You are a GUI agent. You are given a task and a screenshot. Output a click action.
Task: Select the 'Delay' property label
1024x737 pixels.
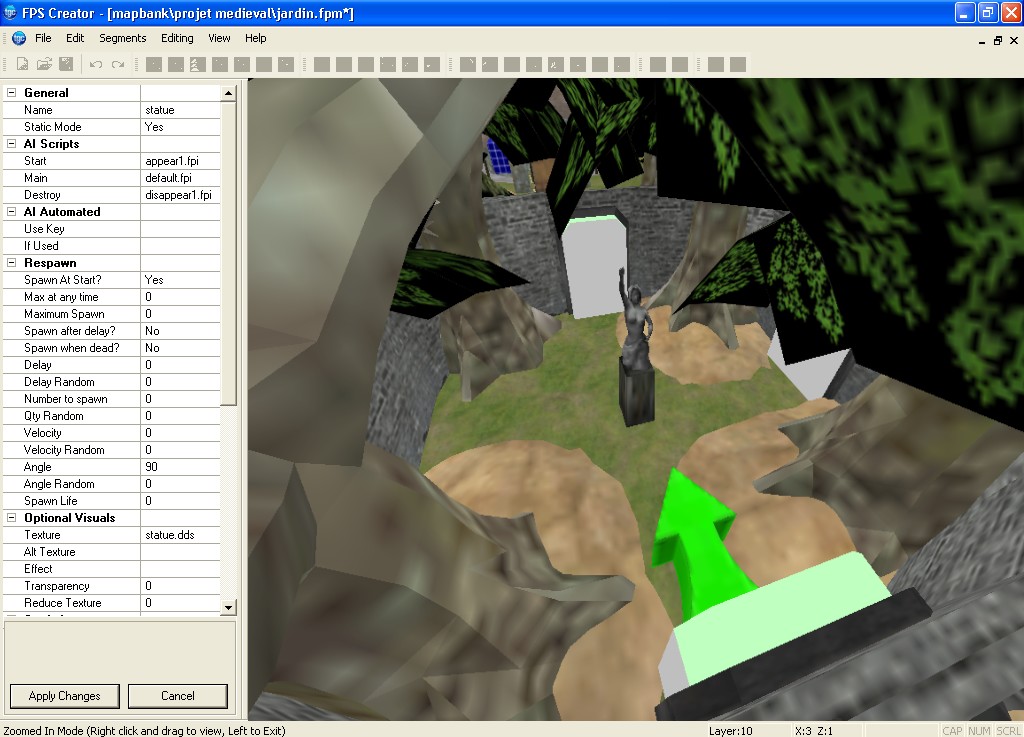(38, 365)
